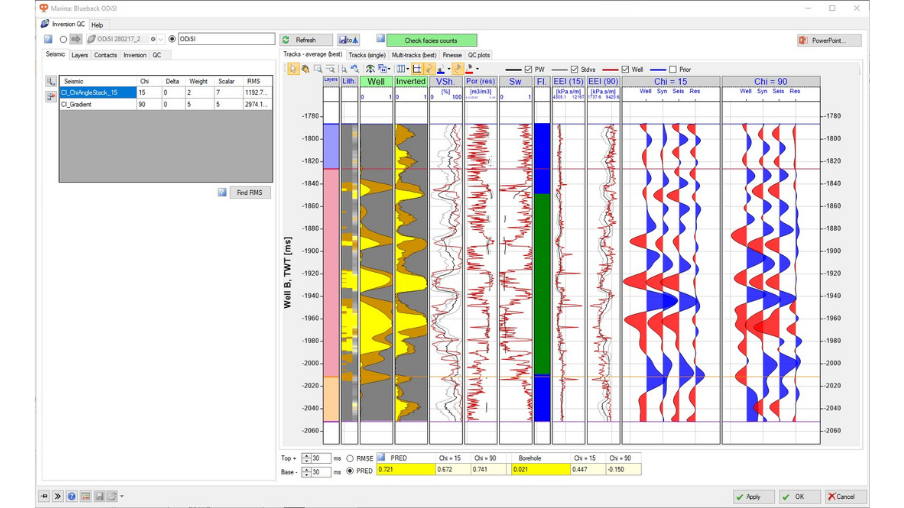This screenshot has height=508, width=904.
Task: Switch to the Seismic tab
Action: pos(55,54)
